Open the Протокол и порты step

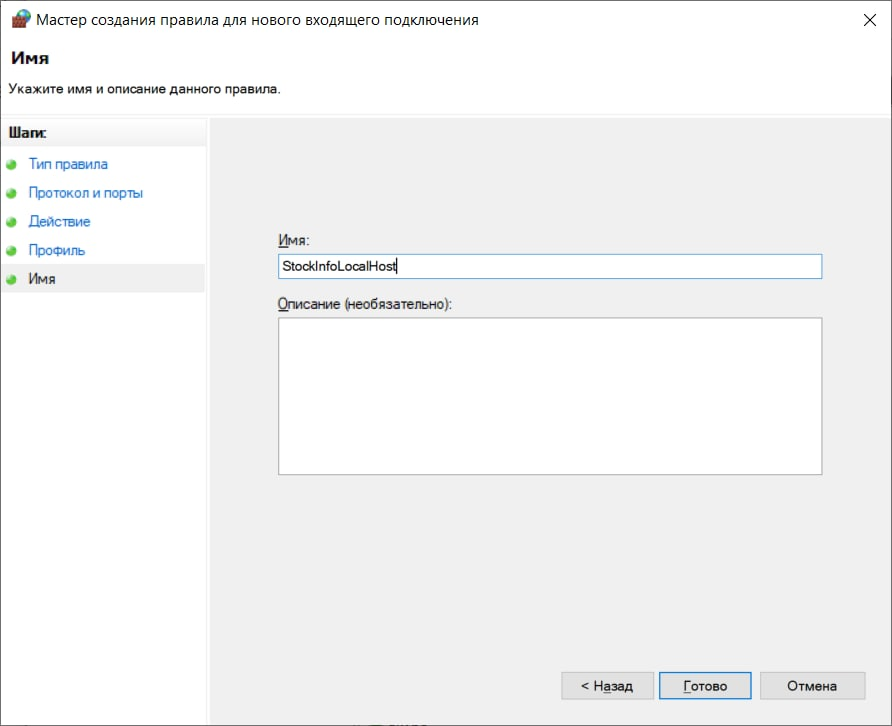coord(85,193)
